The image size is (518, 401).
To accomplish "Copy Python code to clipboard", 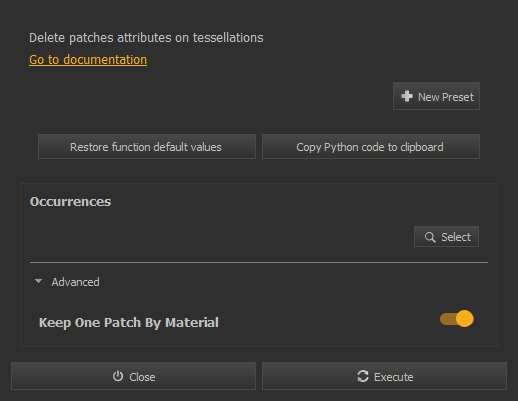I will click(x=371, y=147).
